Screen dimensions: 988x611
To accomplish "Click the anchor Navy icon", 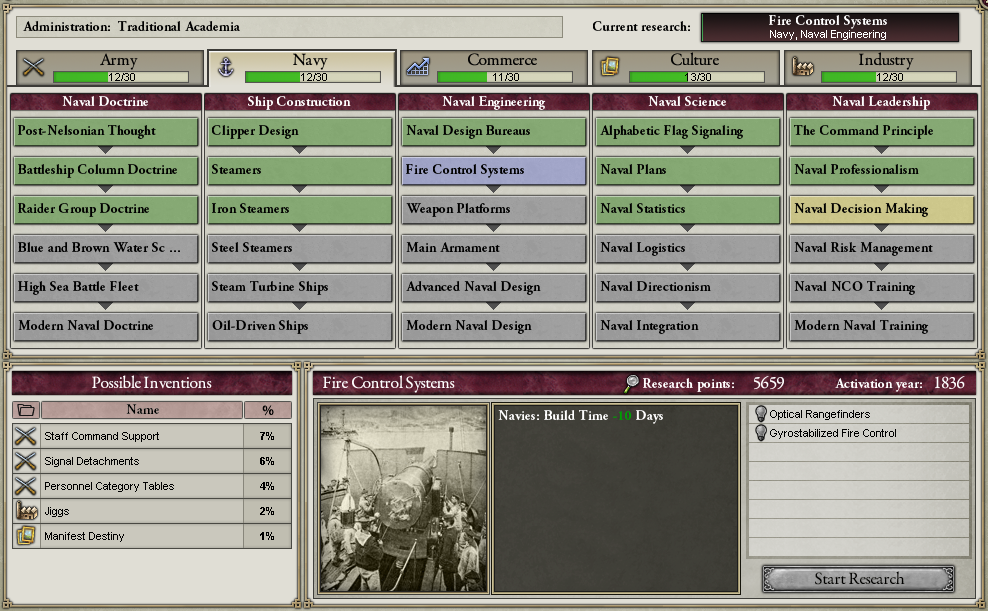I will pyautogui.click(x=226, y=67).
